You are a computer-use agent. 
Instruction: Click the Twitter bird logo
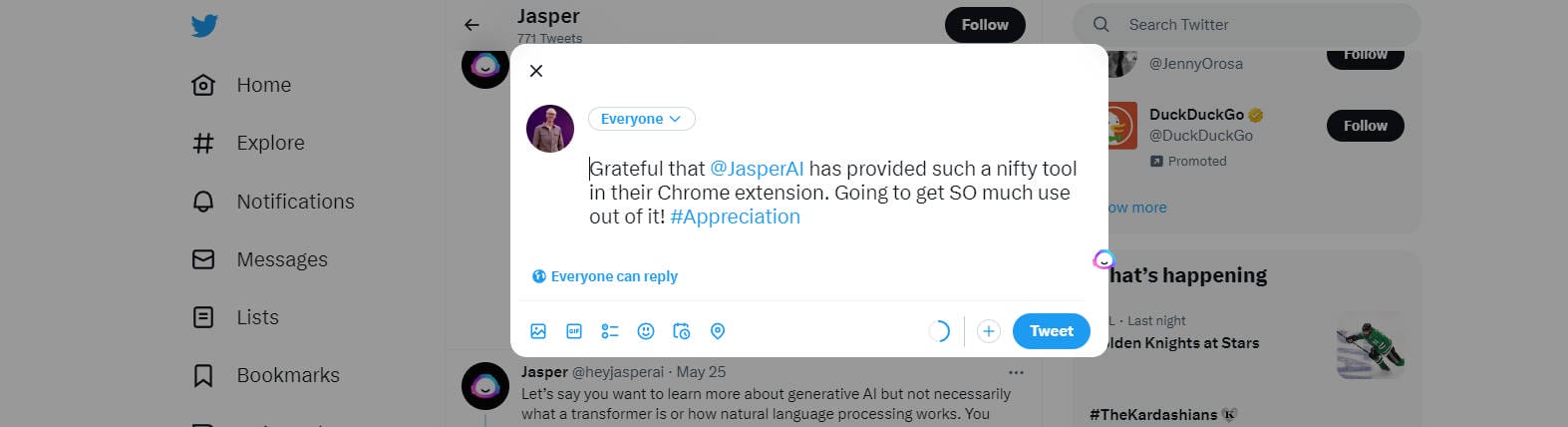(204, 26)
